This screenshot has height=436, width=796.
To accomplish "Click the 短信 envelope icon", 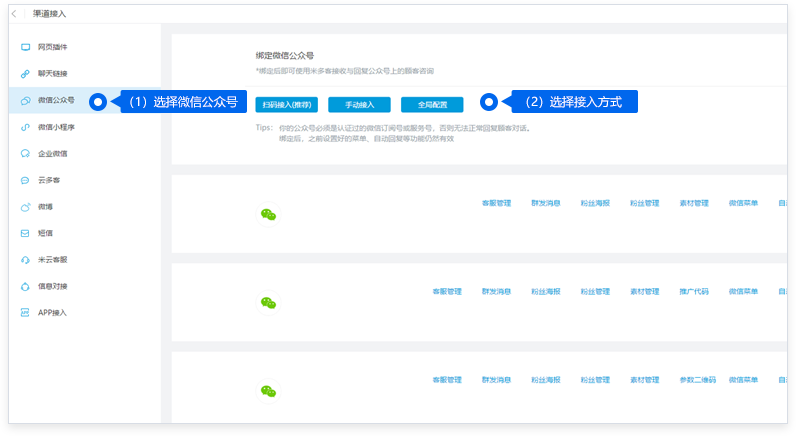I will [25, 233].
